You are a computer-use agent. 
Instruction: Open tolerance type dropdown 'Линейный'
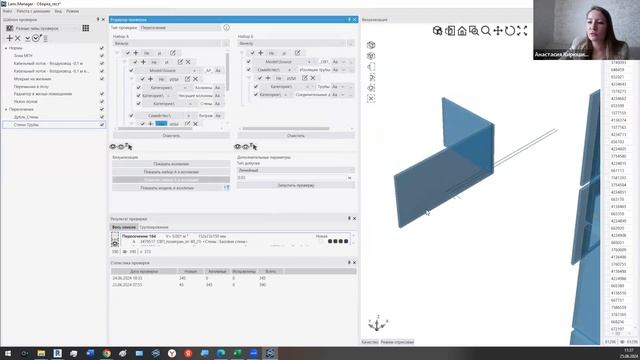tap(296, 170)
